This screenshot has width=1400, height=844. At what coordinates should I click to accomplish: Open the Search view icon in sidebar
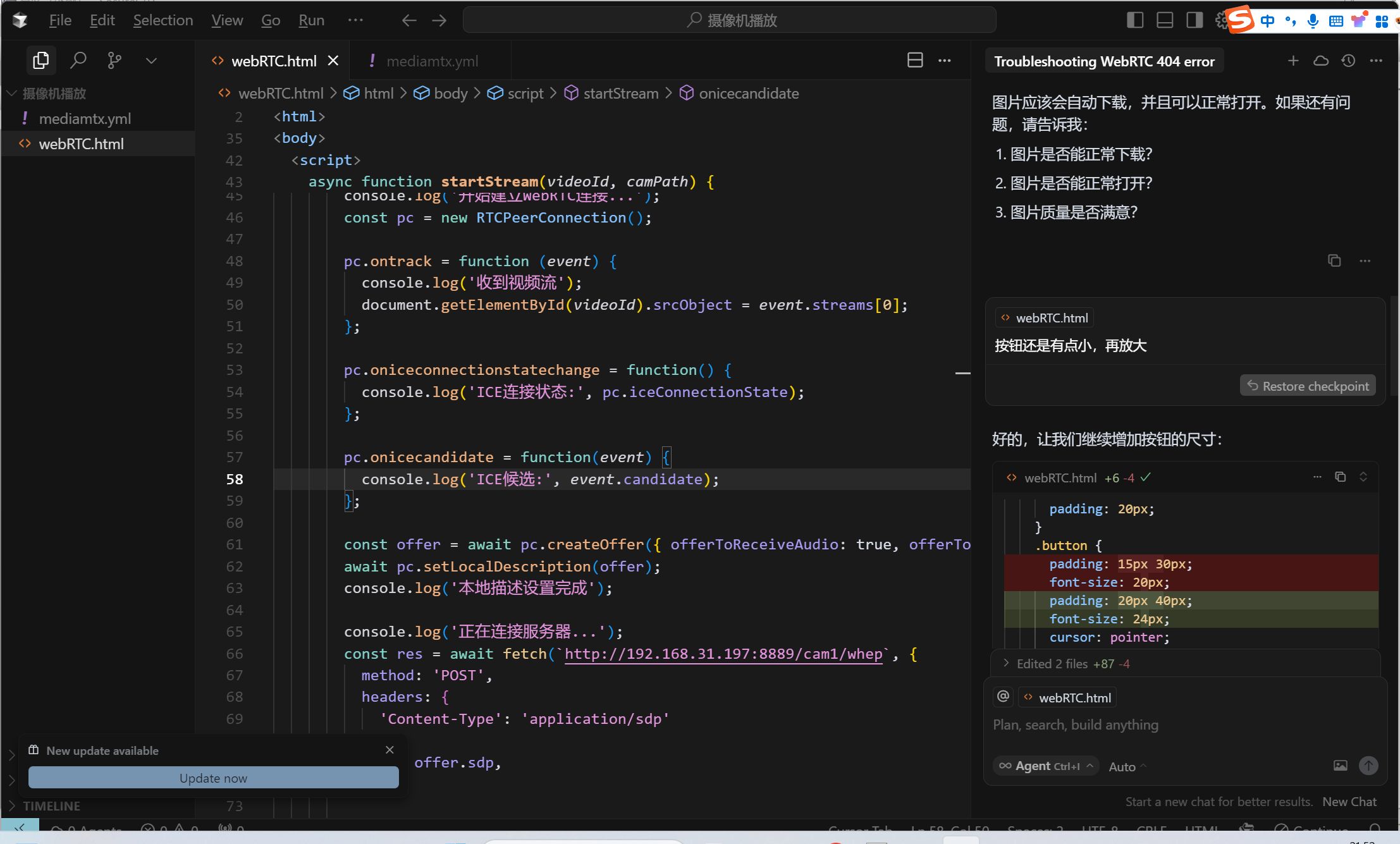78,61
